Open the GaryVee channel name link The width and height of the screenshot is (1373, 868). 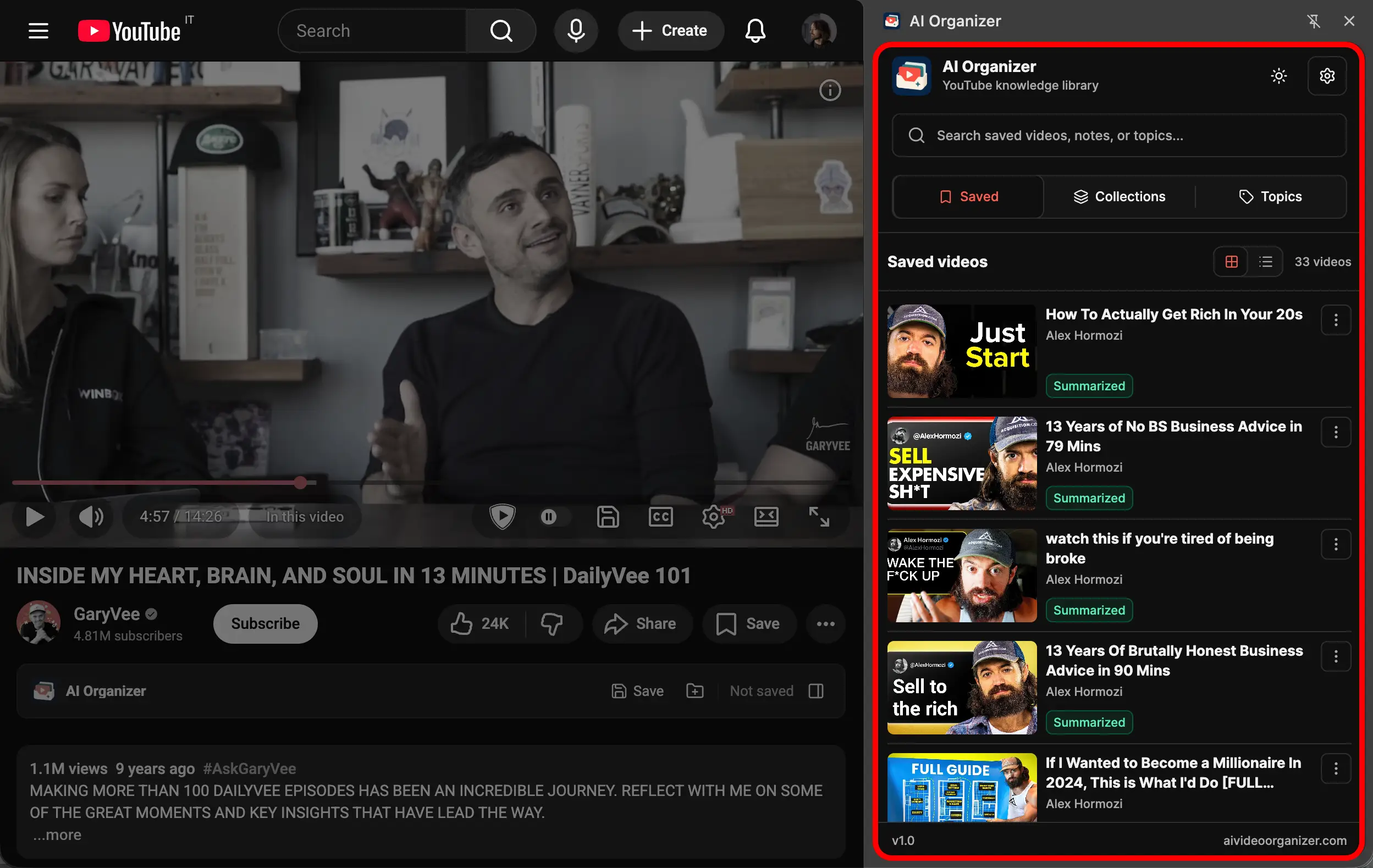(107, 613)
